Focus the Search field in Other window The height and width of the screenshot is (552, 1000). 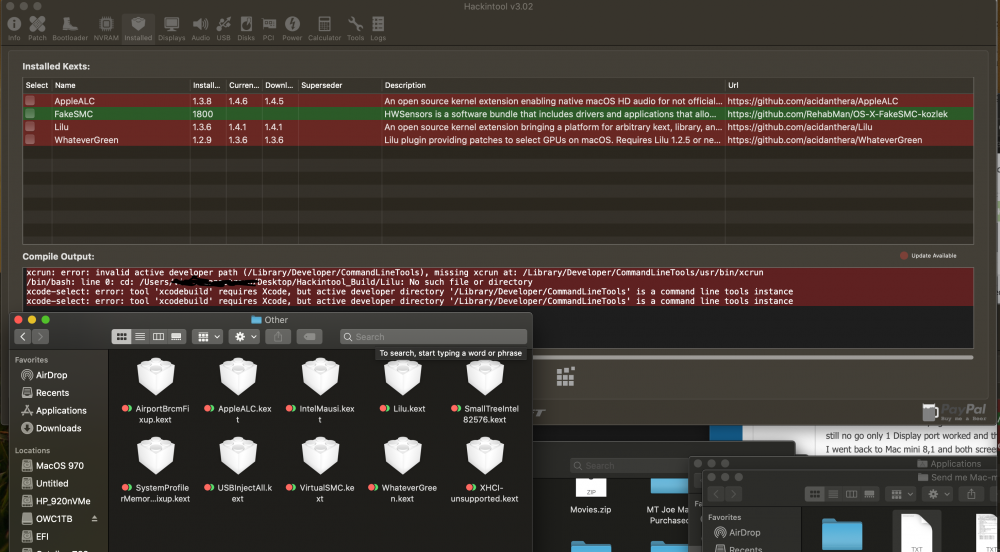click(x=434, y=337)
